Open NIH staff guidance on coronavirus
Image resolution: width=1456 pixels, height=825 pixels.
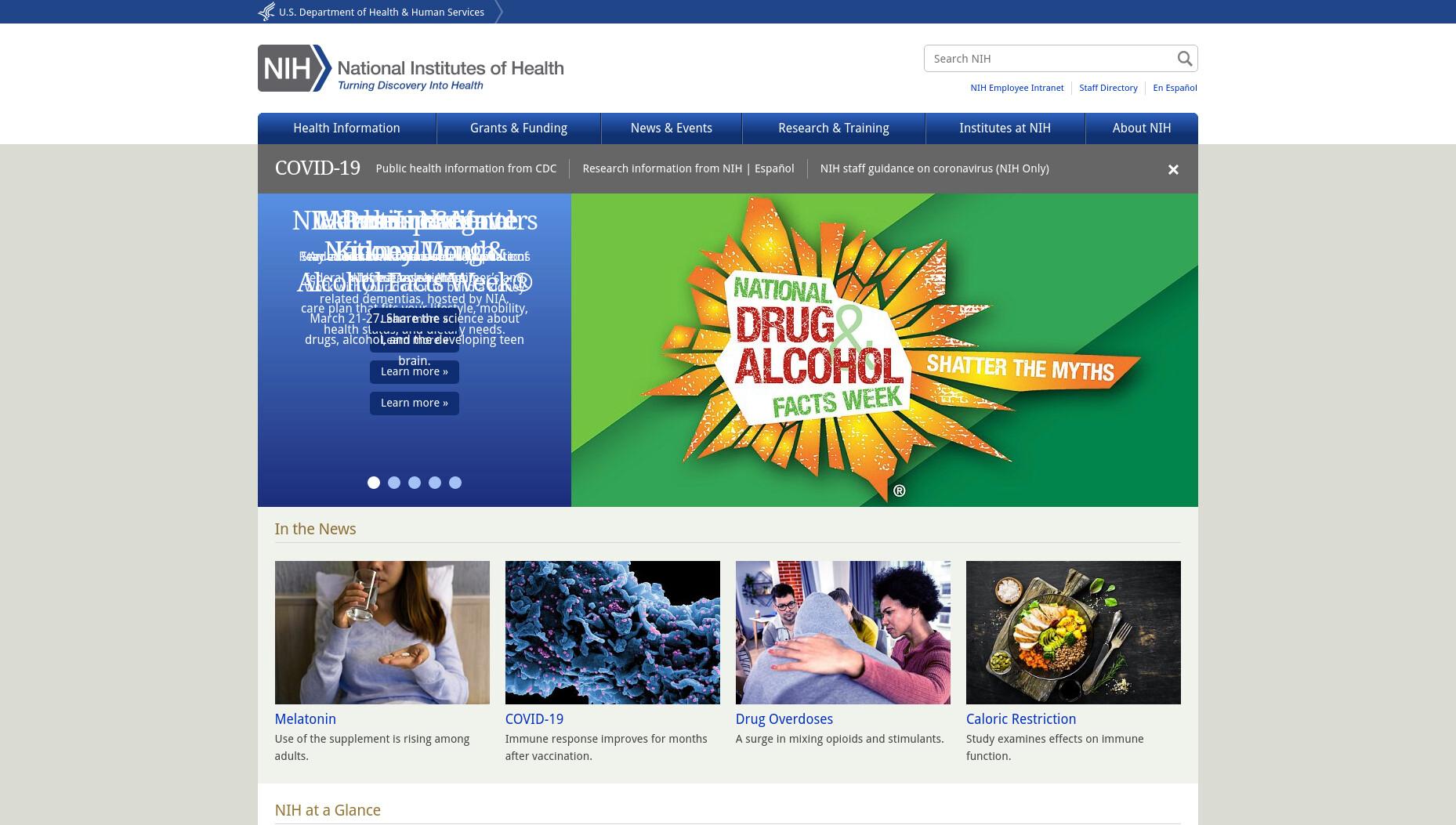point(935,168)
